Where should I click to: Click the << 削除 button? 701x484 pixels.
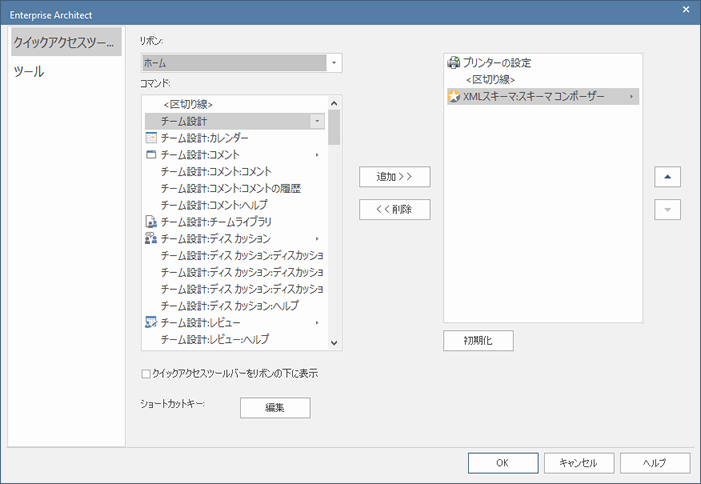tap(395, 210)
